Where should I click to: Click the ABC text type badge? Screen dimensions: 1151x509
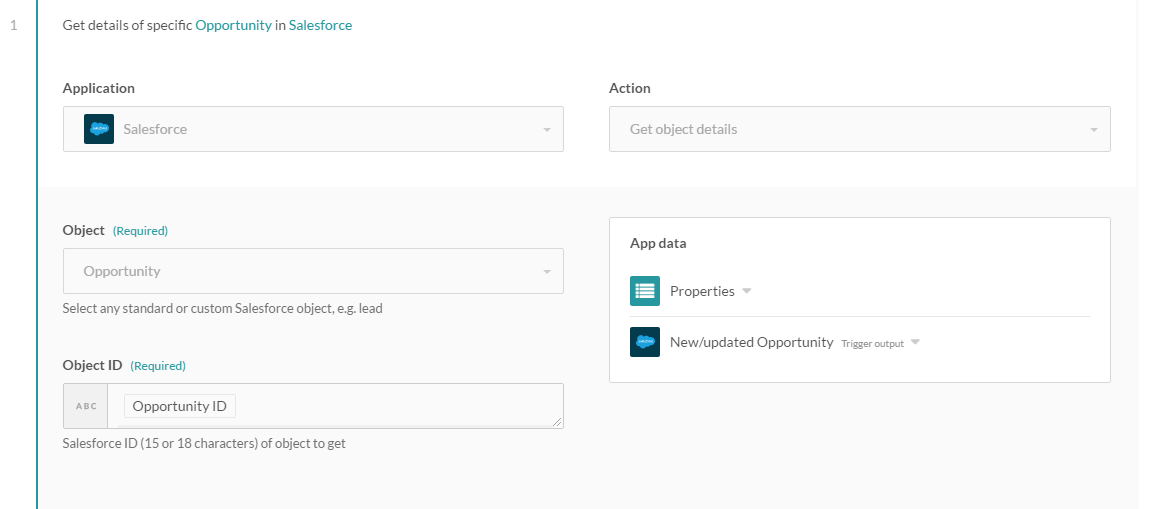(86, 405)
